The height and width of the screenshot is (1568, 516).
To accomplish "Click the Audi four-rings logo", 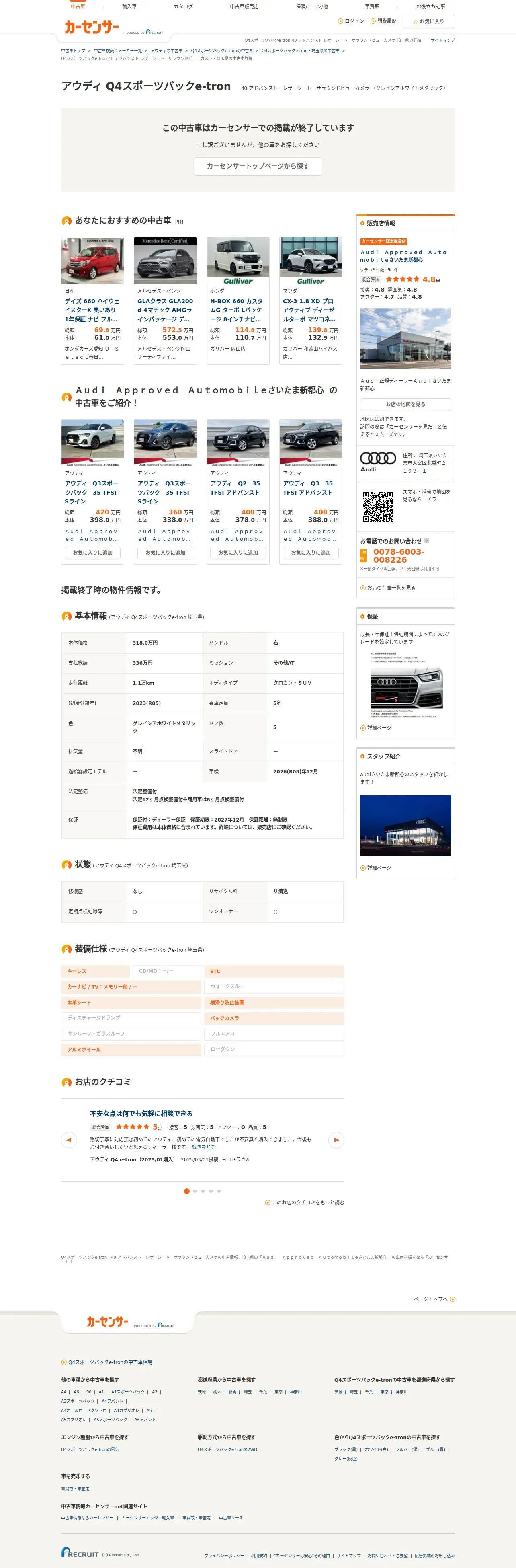I will tap(378, 462).
